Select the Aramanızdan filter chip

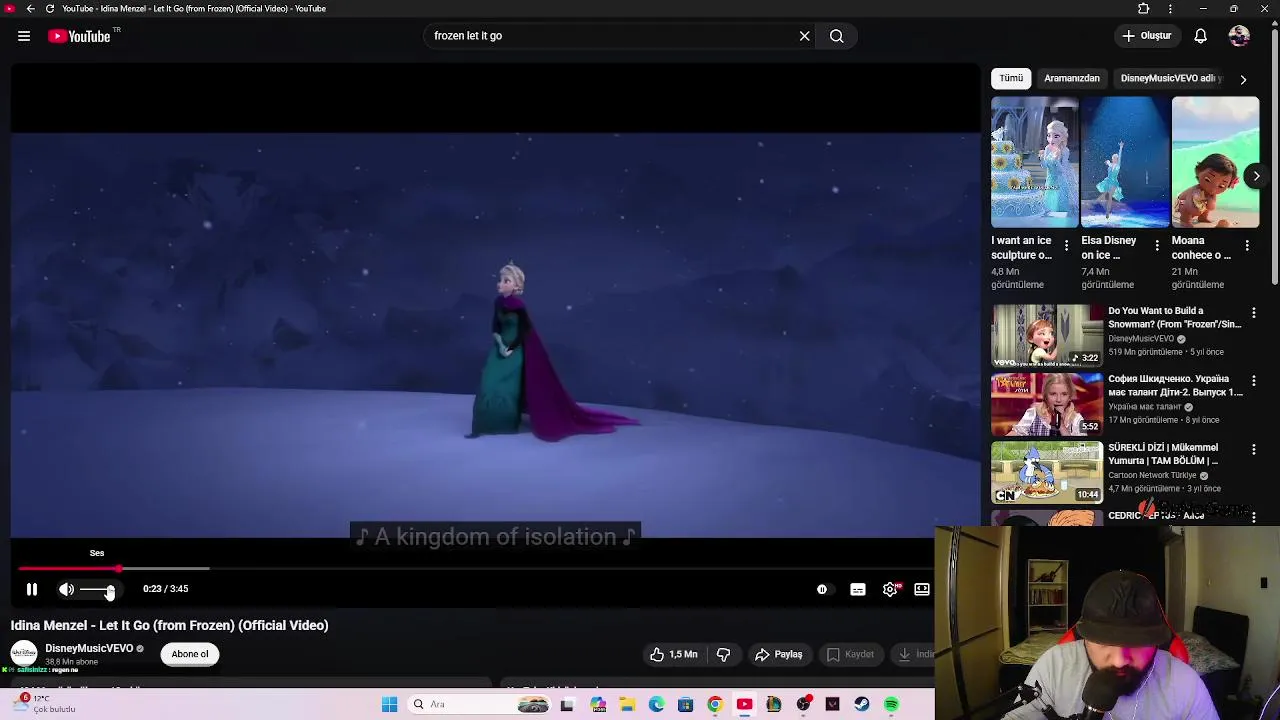1072,78
